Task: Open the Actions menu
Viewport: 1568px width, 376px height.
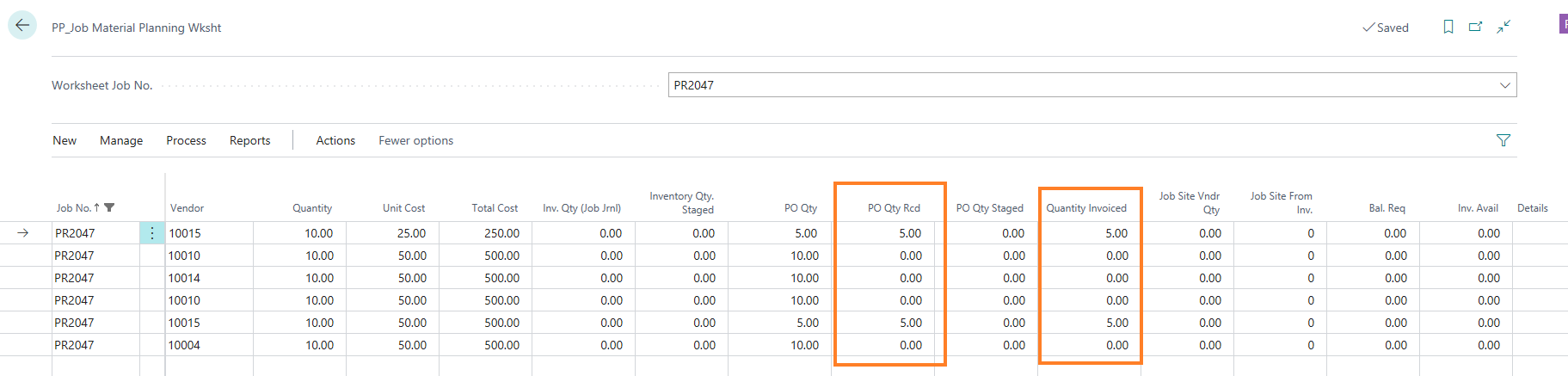Action: pyautogui.click(x=335, y=140)
